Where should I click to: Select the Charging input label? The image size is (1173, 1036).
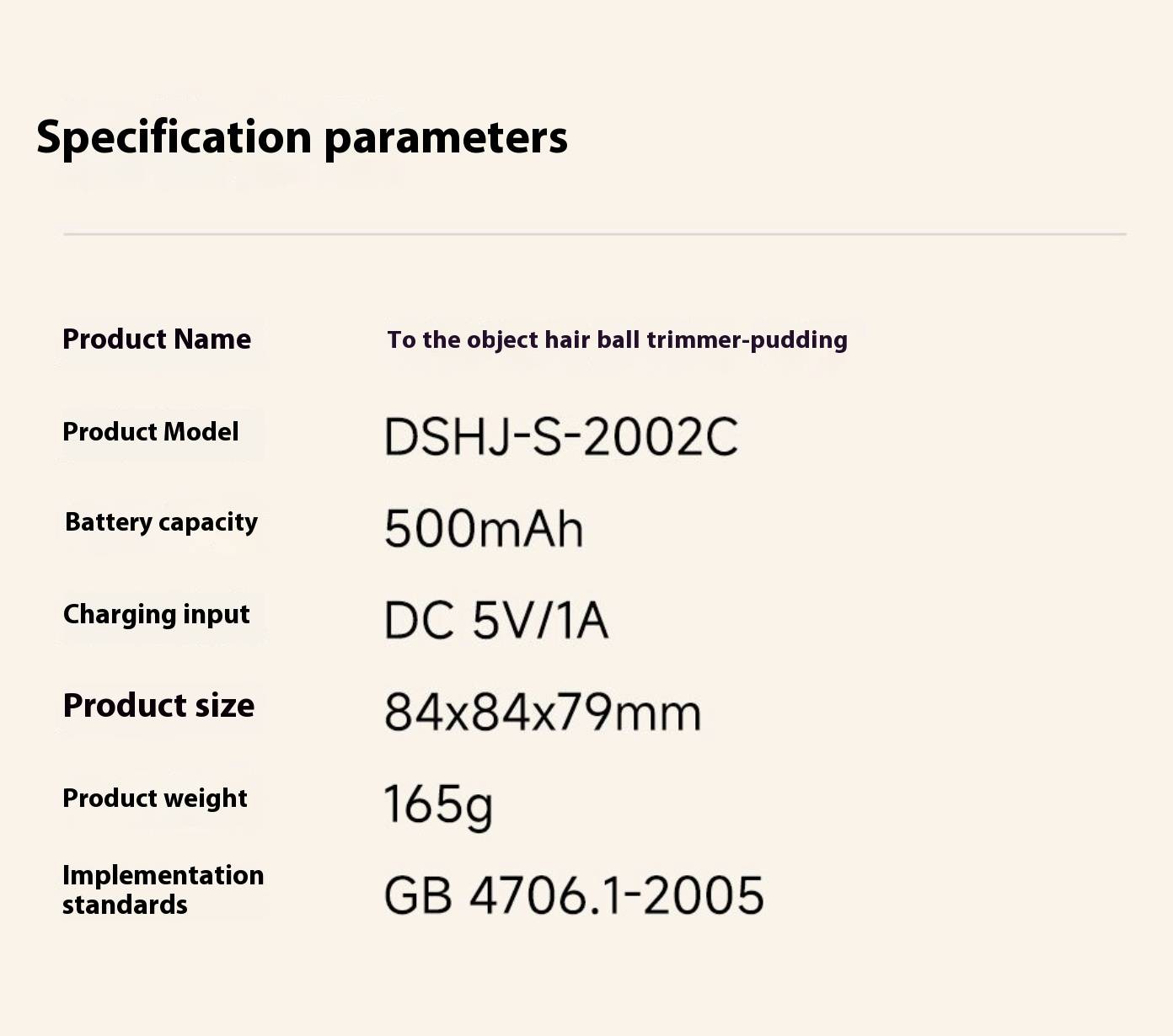coord(156,615)
